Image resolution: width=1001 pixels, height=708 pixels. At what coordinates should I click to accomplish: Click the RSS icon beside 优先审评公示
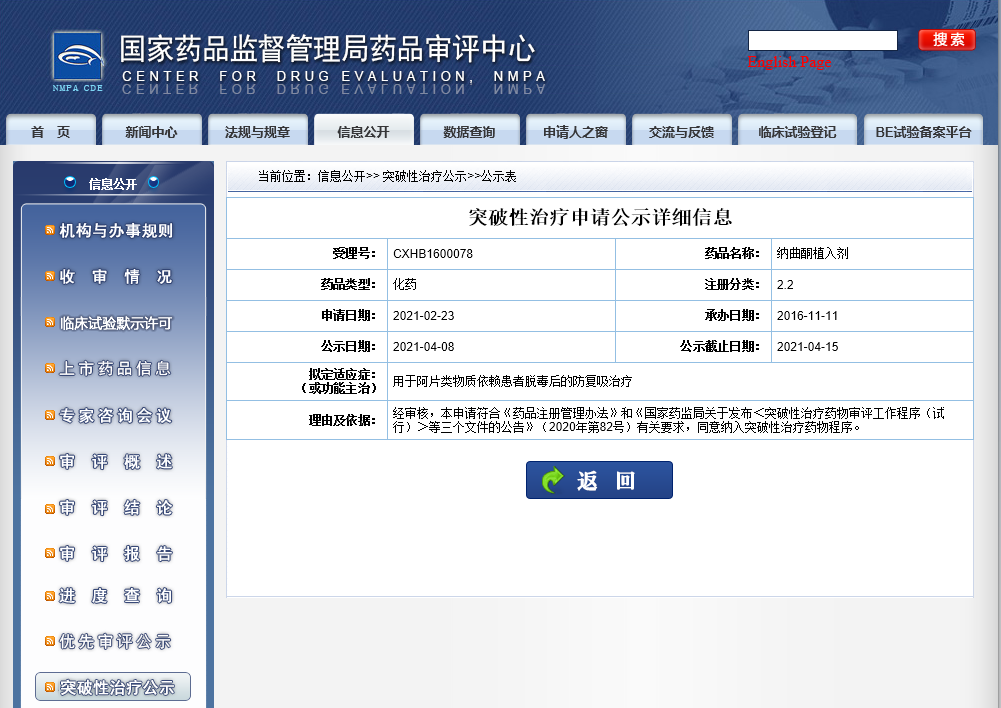[x=50, y=642]
